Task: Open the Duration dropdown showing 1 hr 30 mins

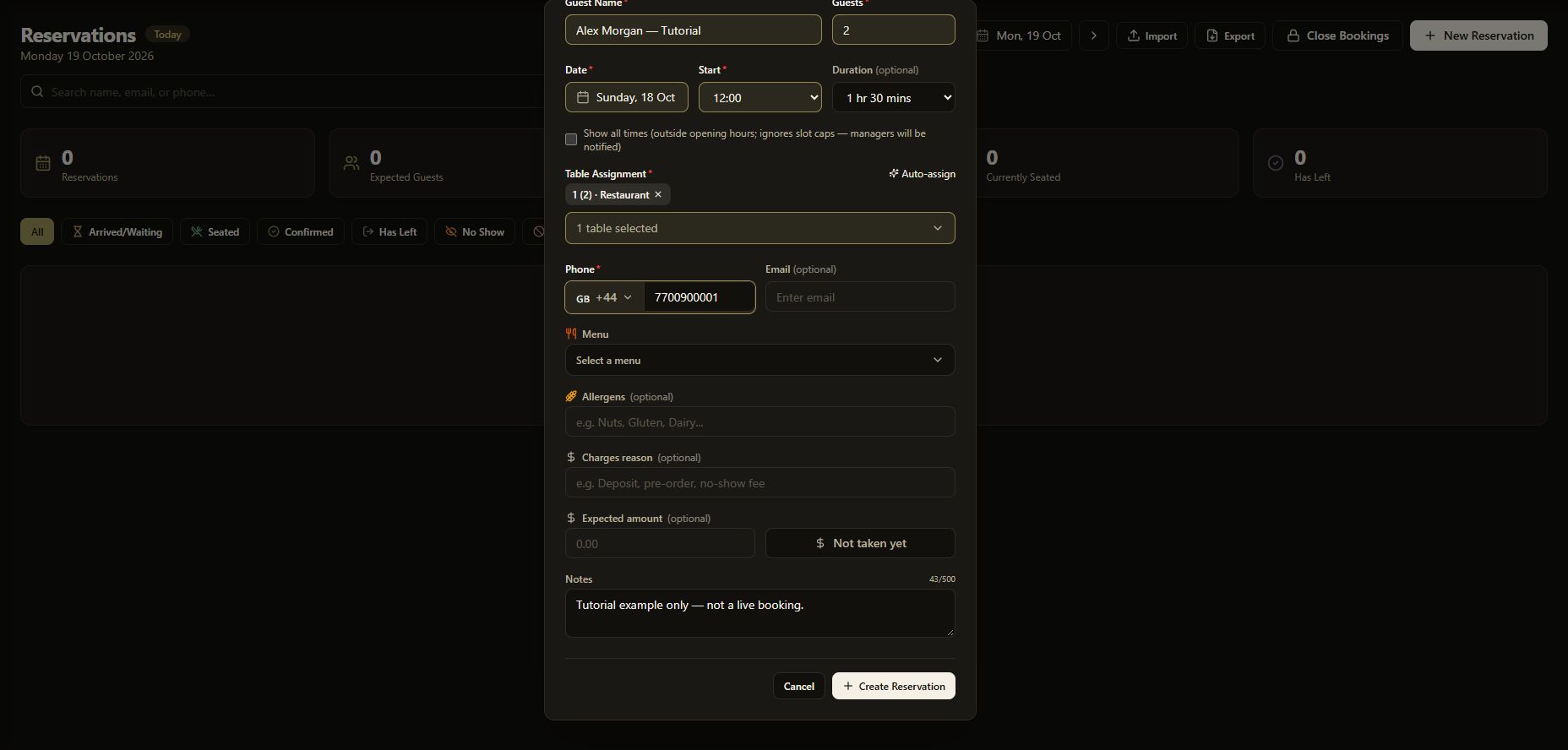Action: (894, 97)
